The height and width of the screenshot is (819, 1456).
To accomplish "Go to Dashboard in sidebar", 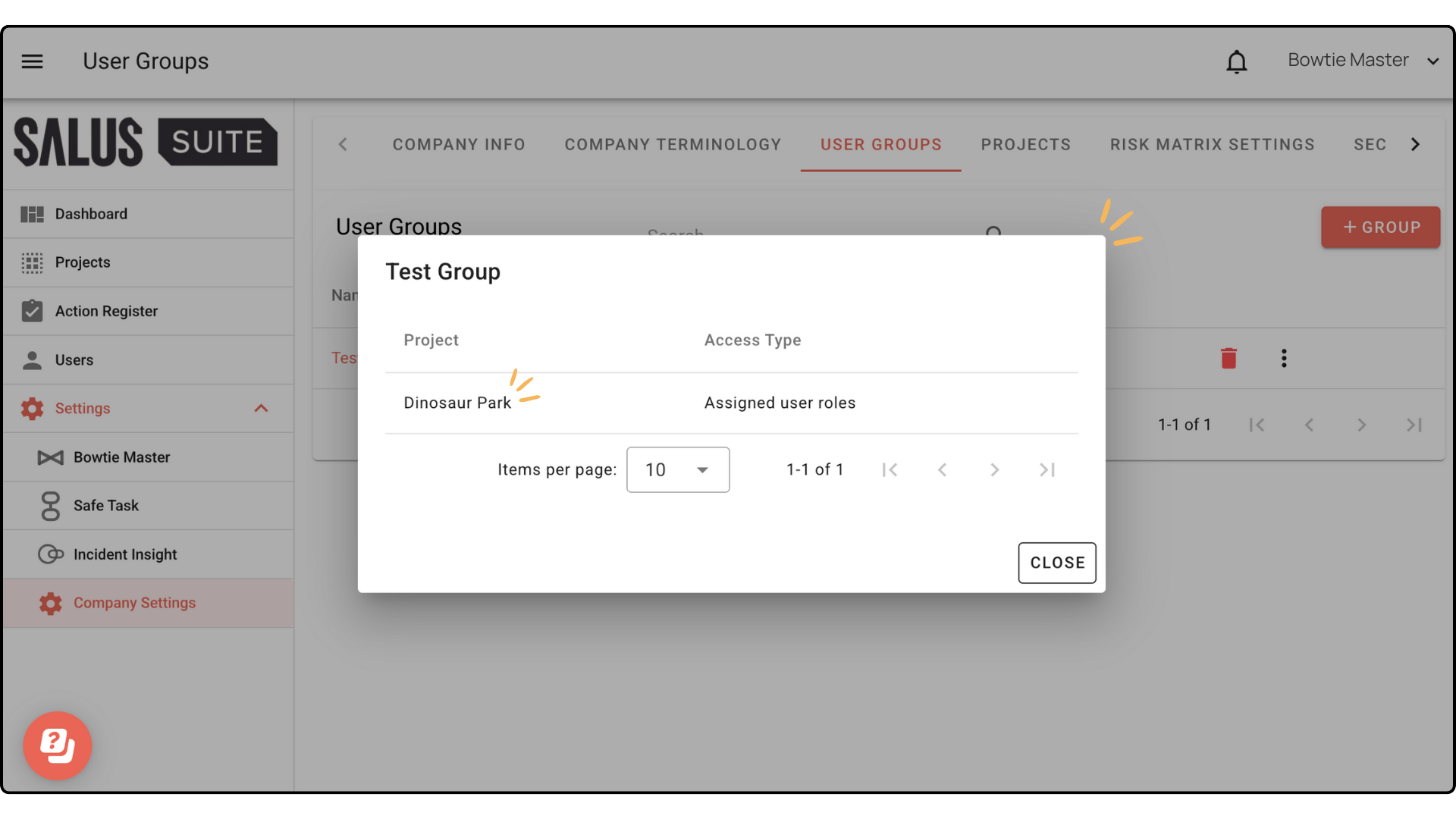I will (x=91, y=214).
